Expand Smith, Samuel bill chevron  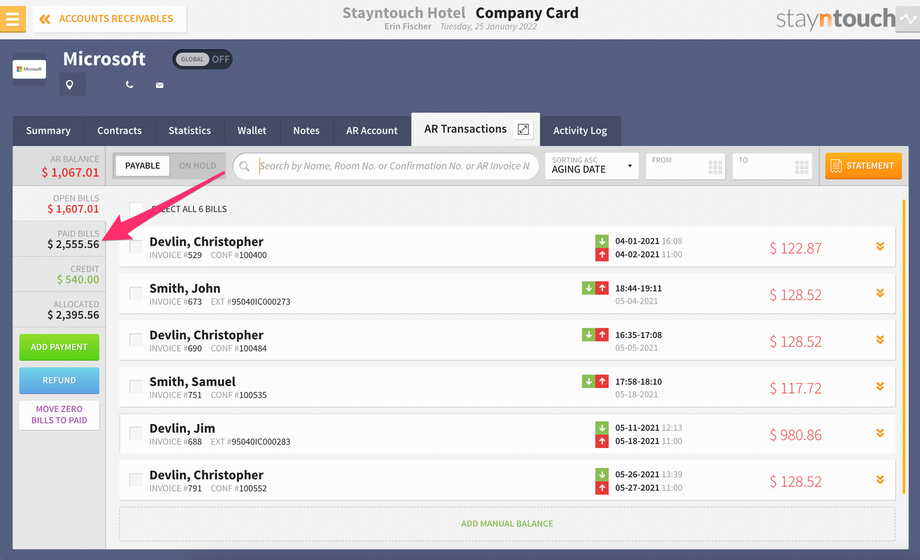click(880, 386)
